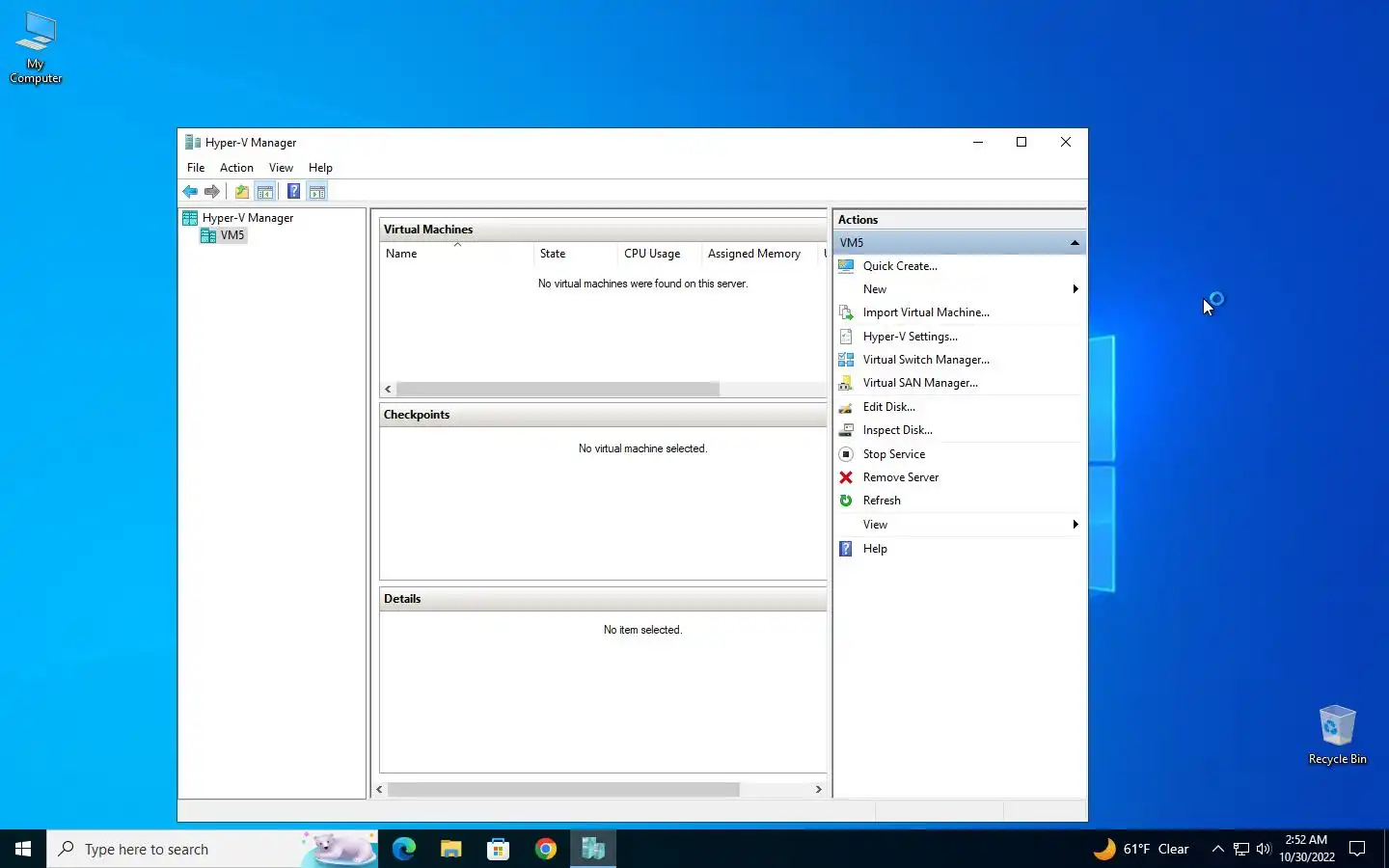
Task: Click the Hyper-V Settings page icon
Action: pos(846,337)
